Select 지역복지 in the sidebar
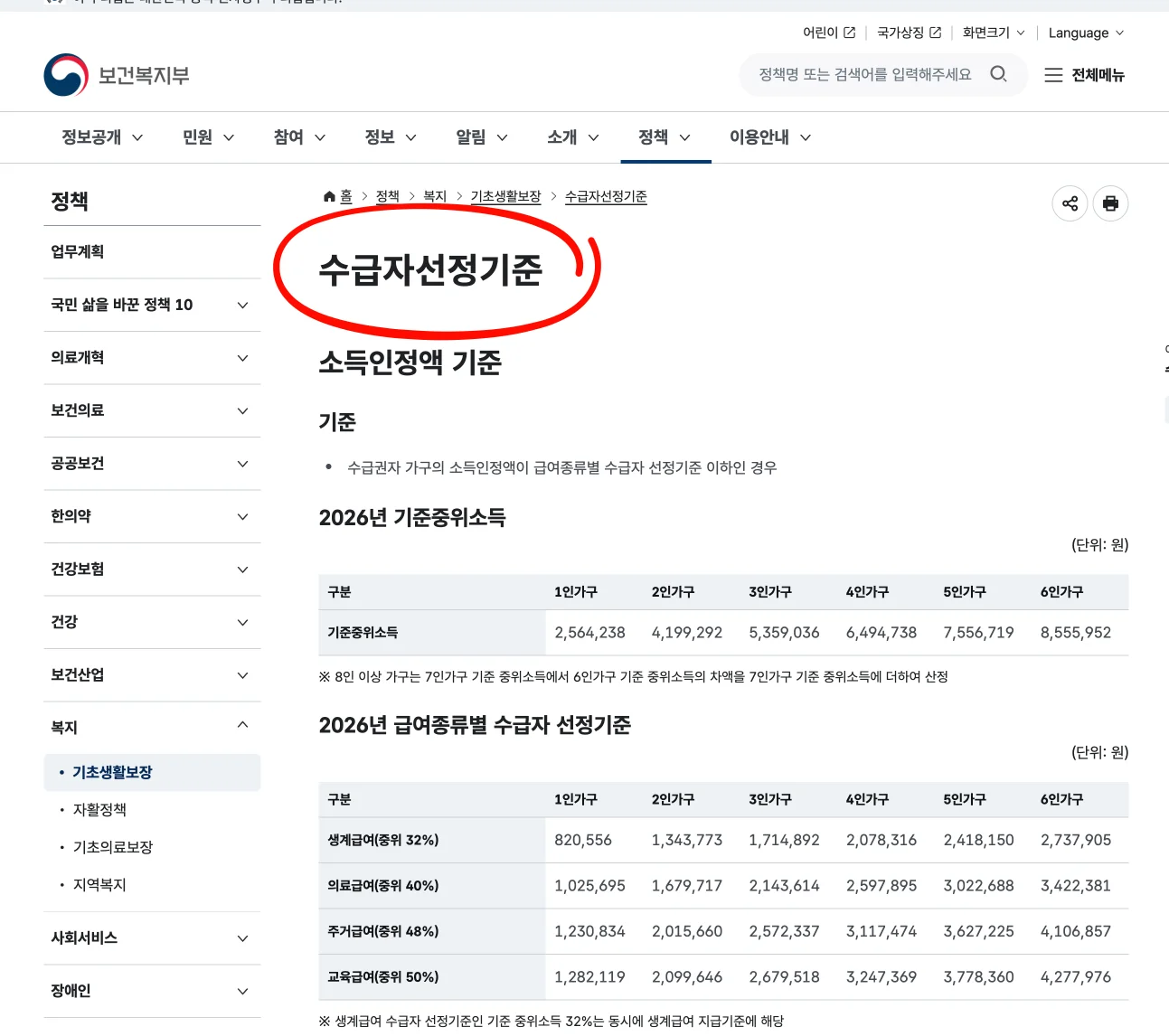The width and height of the screenshot is (1169, 1036). point(99,885)
